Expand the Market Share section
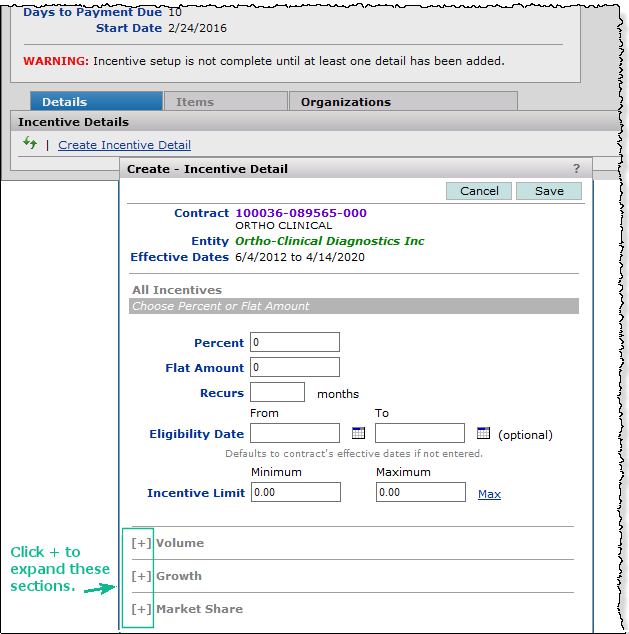This screenshot has height=634, width=629. coord(141,609)
